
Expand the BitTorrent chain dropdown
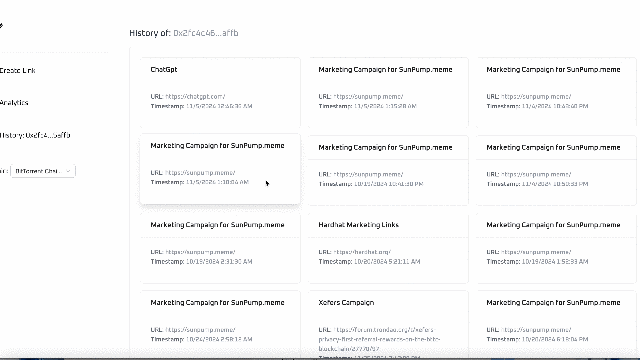pyautogui.click(x=43, y=171)
